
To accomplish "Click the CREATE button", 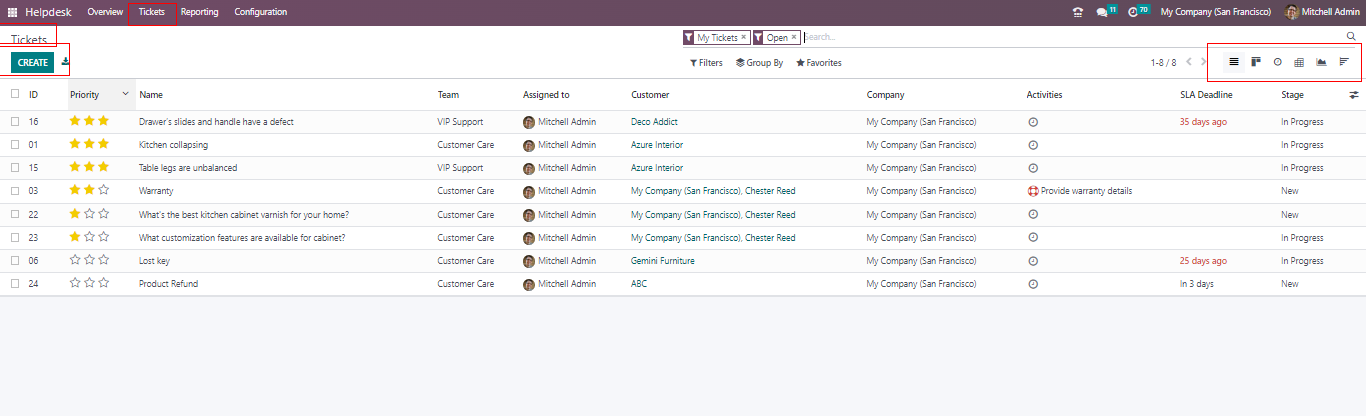I will point(33,62).
